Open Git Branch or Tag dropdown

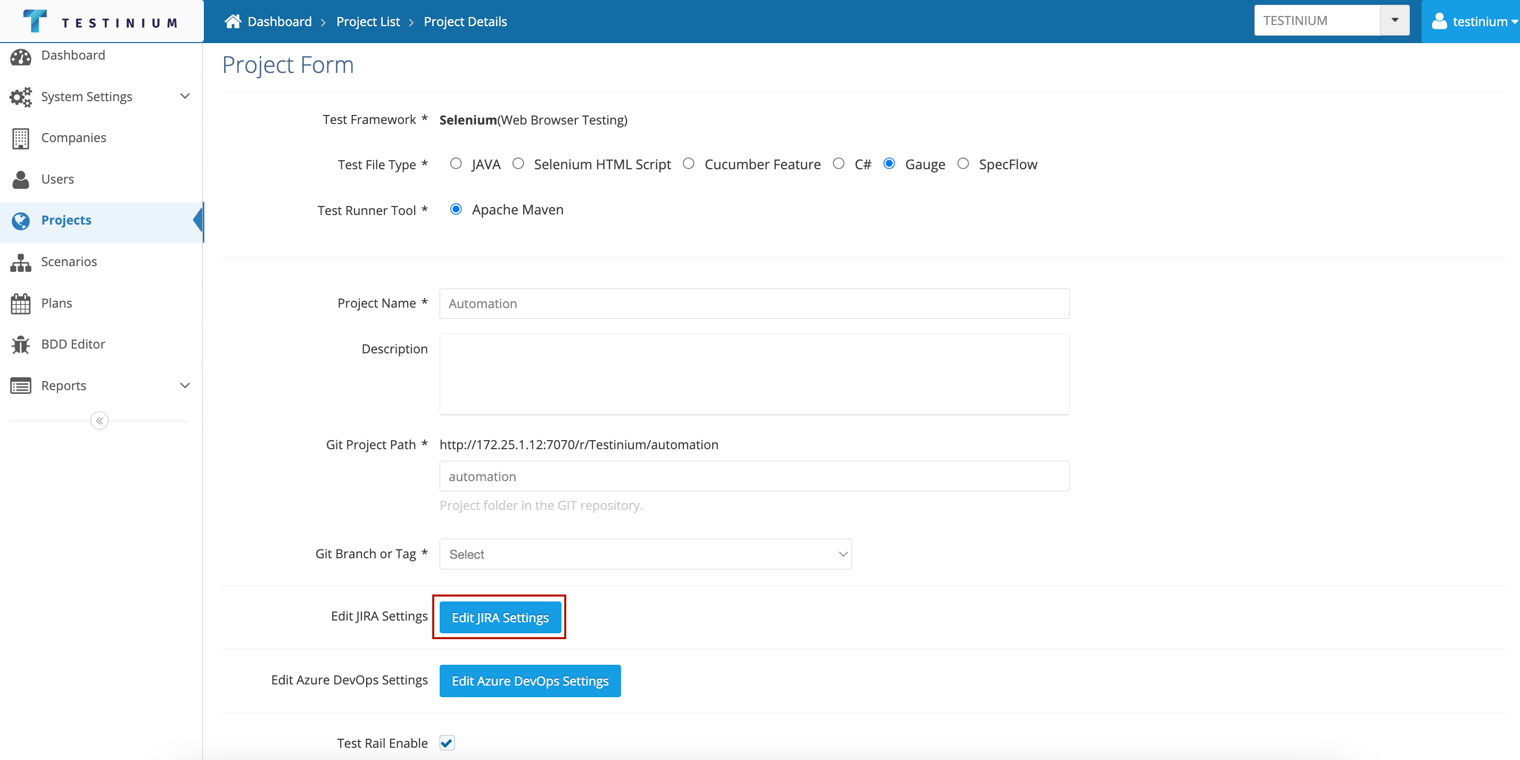pyautogui.click(x=646, y=554)
